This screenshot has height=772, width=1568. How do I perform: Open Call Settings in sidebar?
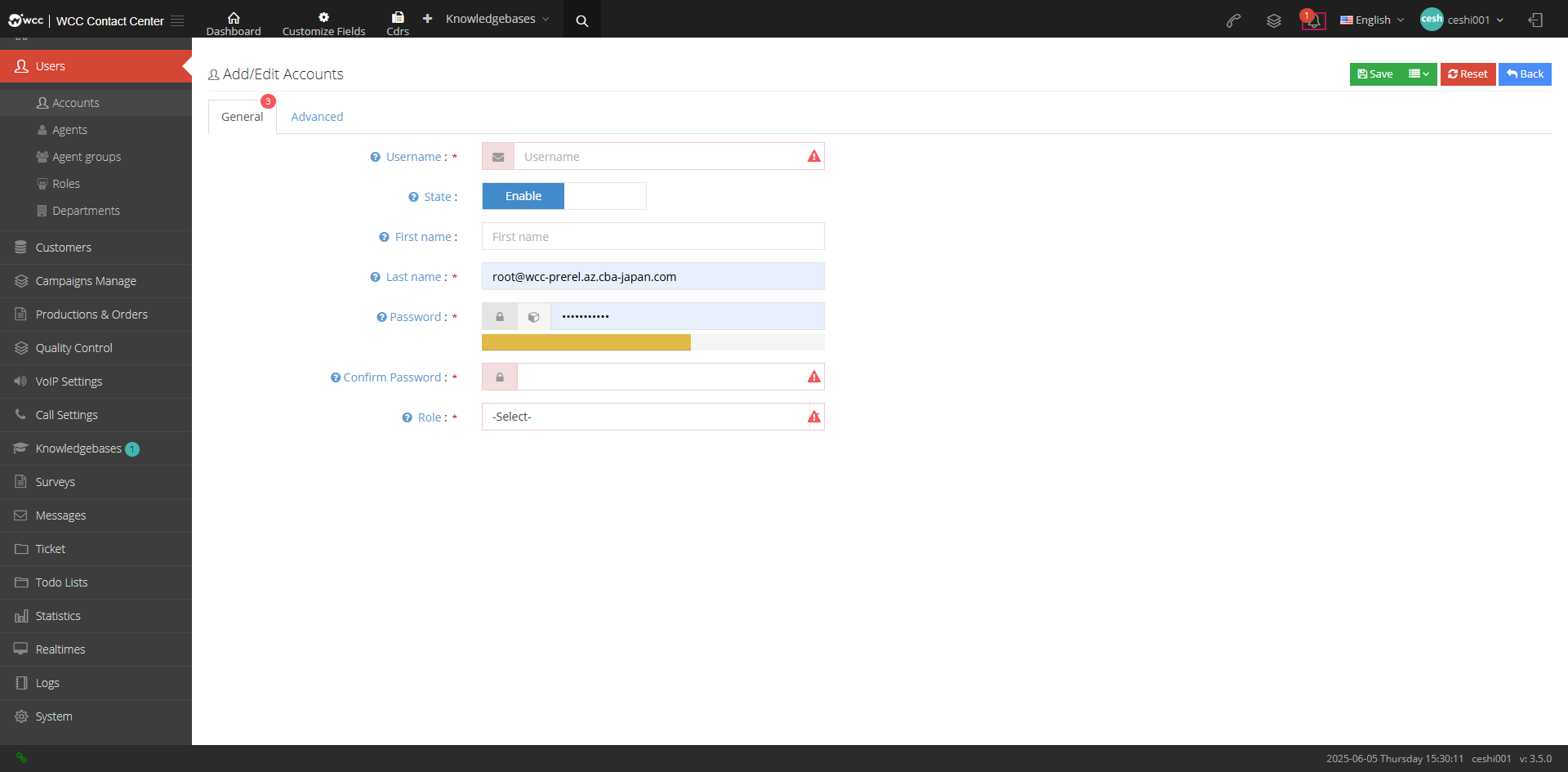coord(96,415)
